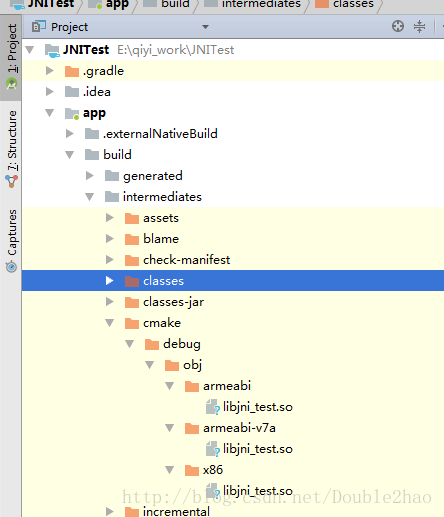Click the scroll-from-source crosshair icon
The image size is (444, 517).
[x=398, y=26]
